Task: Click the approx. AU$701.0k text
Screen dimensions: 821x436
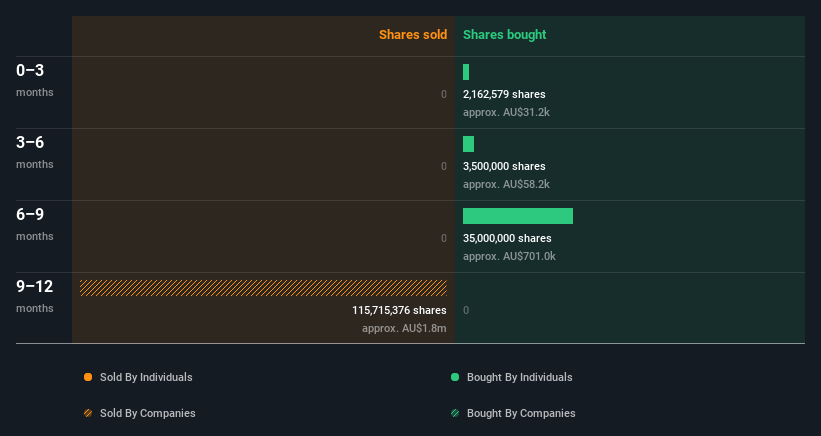Action: pyautogui.click(x=509, y=256)
